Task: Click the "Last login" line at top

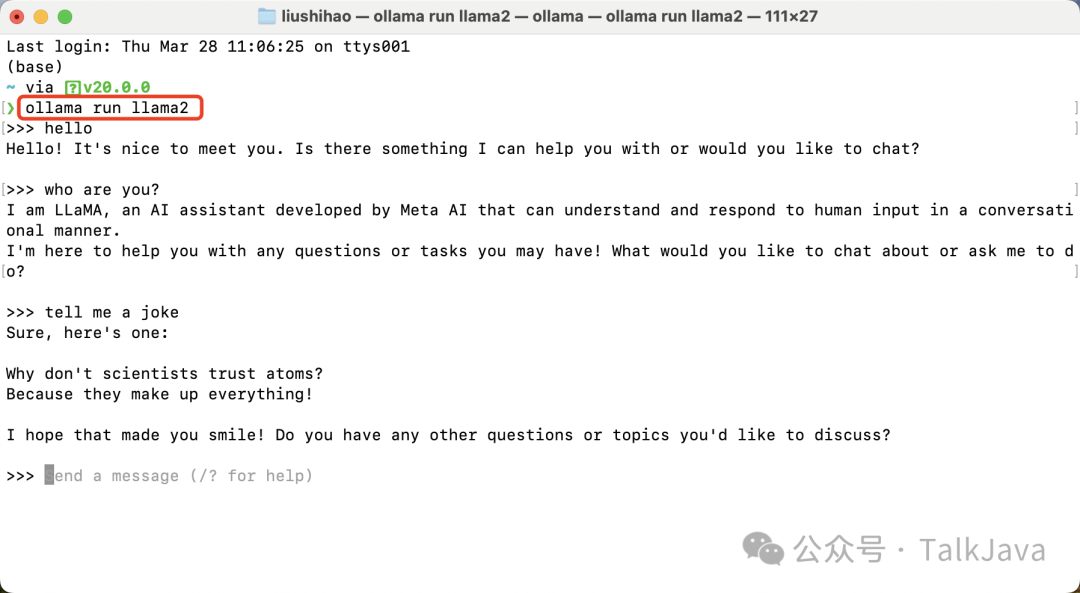Action: point(208,47)
